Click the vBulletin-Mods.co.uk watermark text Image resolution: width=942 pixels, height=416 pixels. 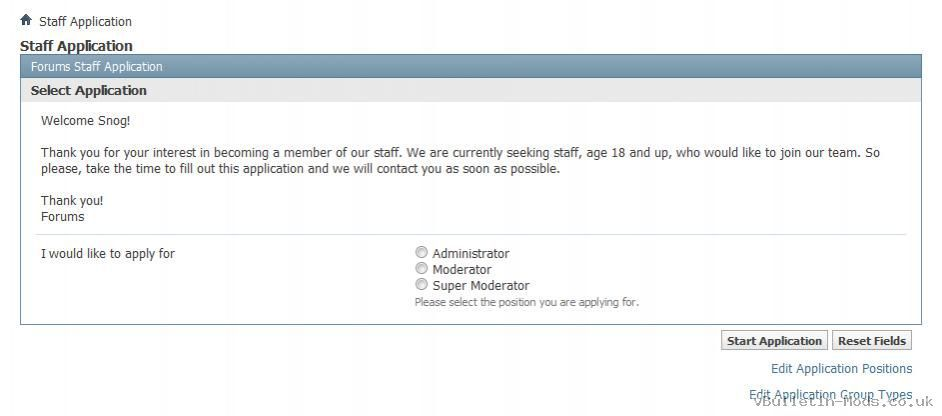click(843, 401)
